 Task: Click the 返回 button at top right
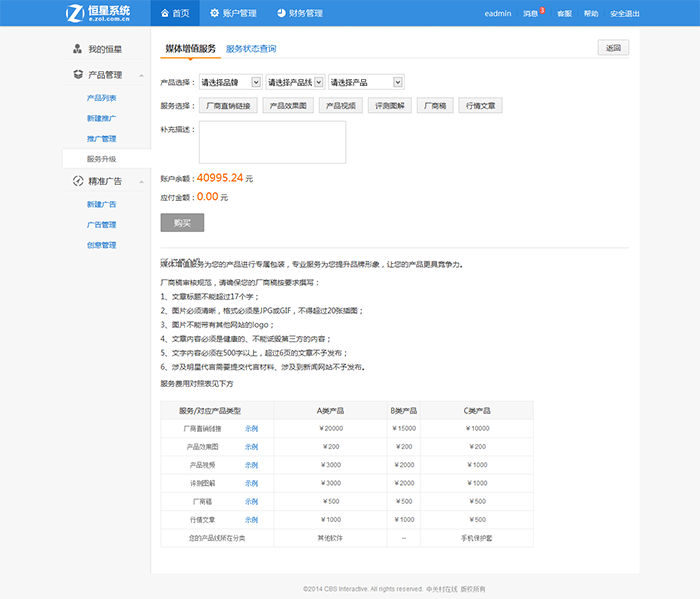coord(612,48)
